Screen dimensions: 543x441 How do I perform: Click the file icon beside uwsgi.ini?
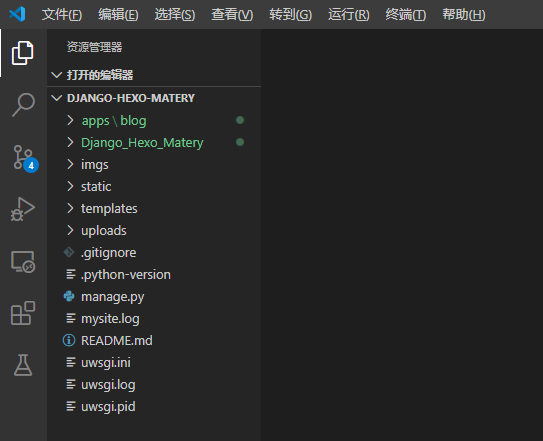(71, 362)
